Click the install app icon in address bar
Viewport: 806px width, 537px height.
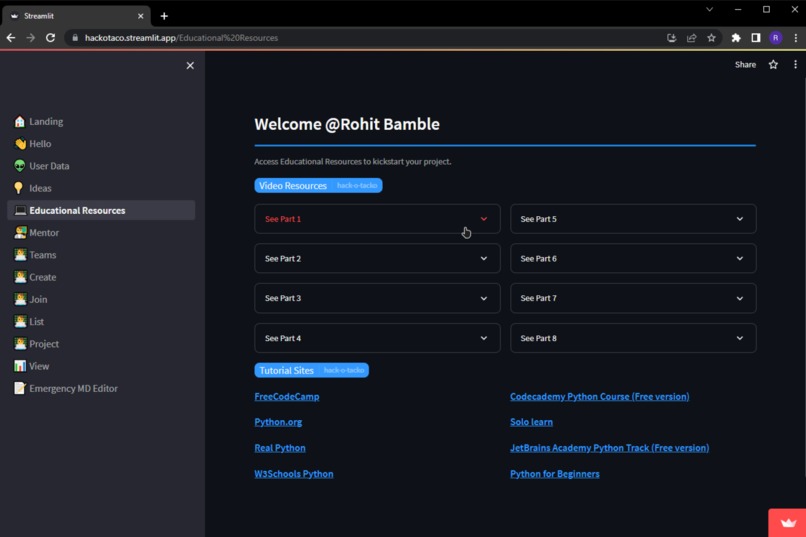[671, 38]
